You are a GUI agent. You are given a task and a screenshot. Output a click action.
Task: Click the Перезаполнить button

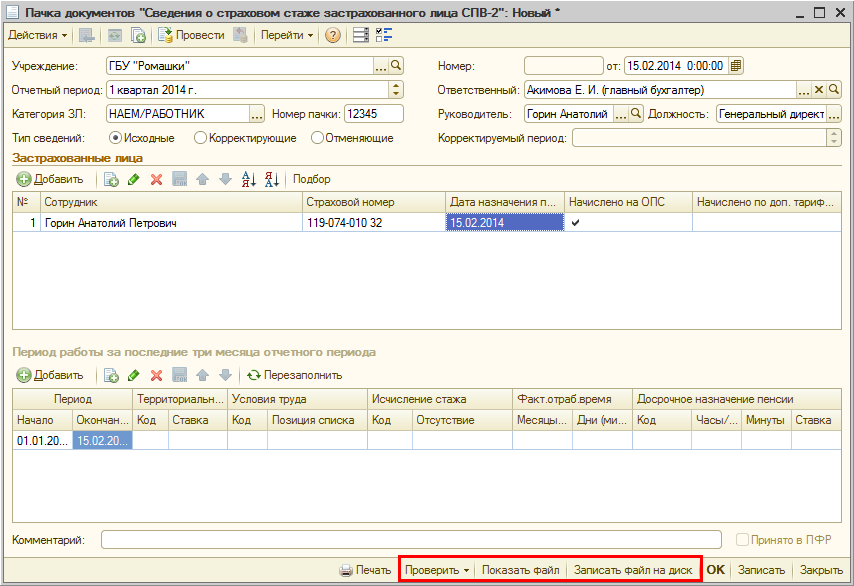click(x=295, y=375)
